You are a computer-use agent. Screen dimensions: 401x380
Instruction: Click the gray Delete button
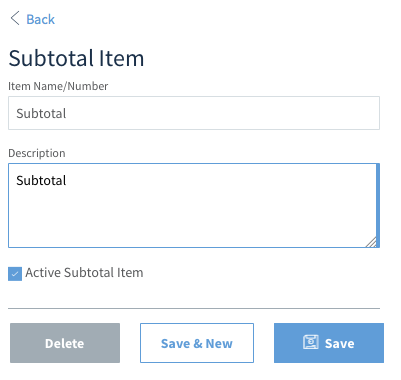(x=65, y=343)
